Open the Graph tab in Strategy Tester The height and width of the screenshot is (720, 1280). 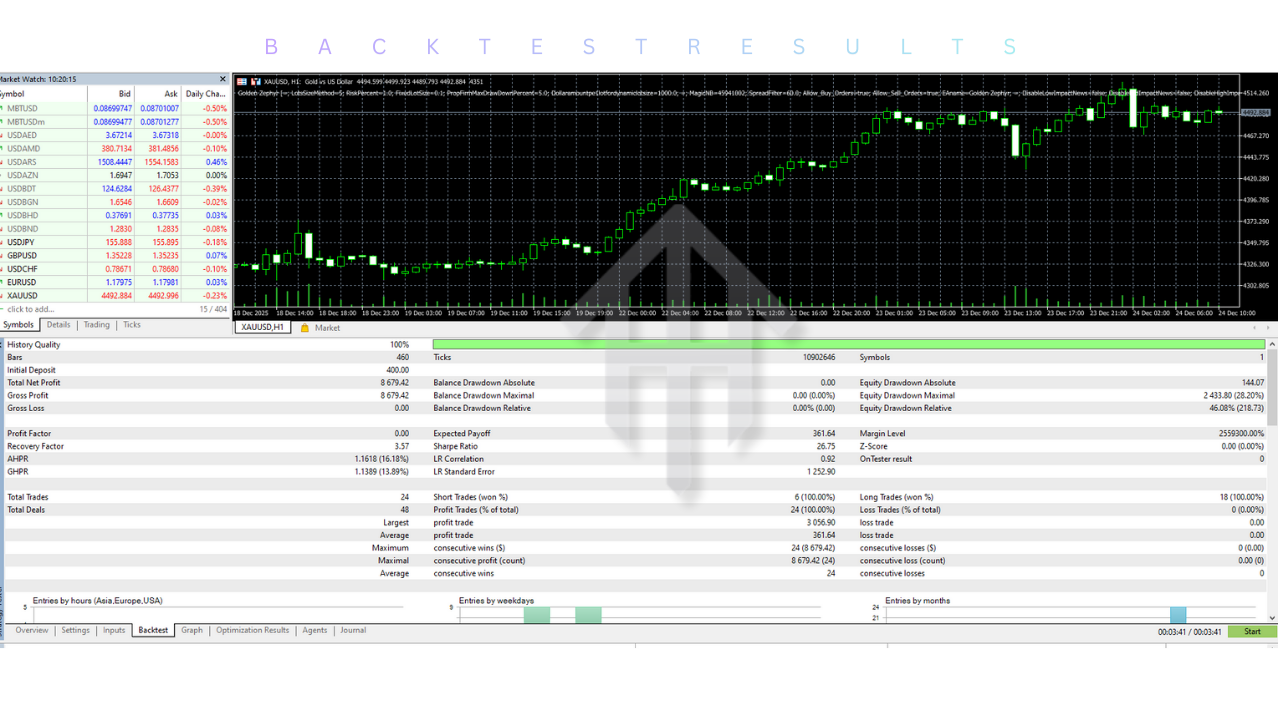(192, 631)
